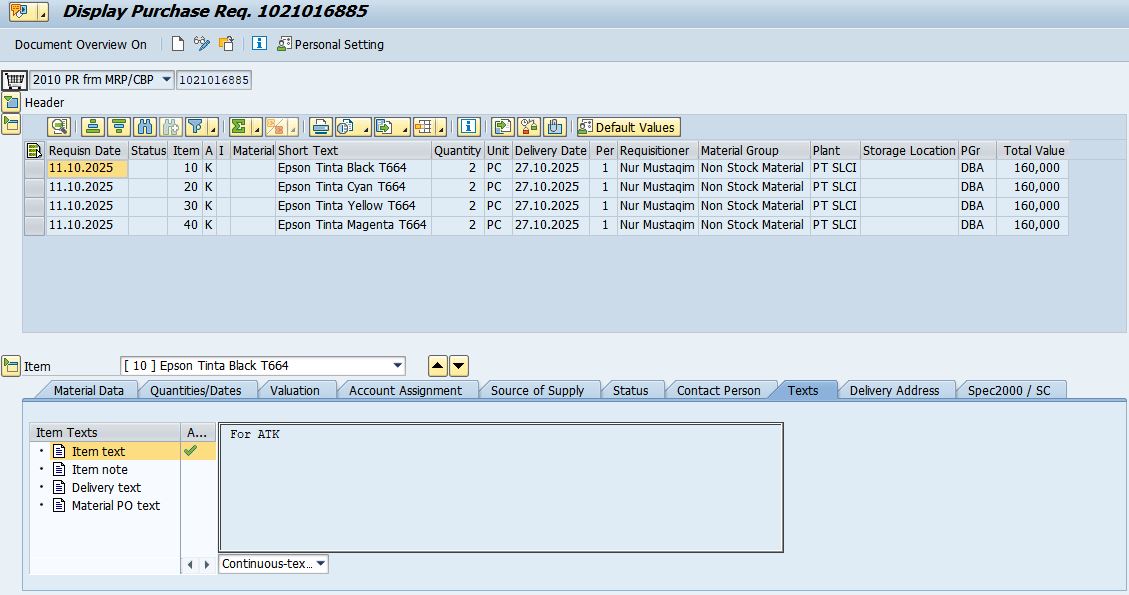1129x595 pixels.
Task: Click the Default Values button
Action: click(x=627, y=127)
